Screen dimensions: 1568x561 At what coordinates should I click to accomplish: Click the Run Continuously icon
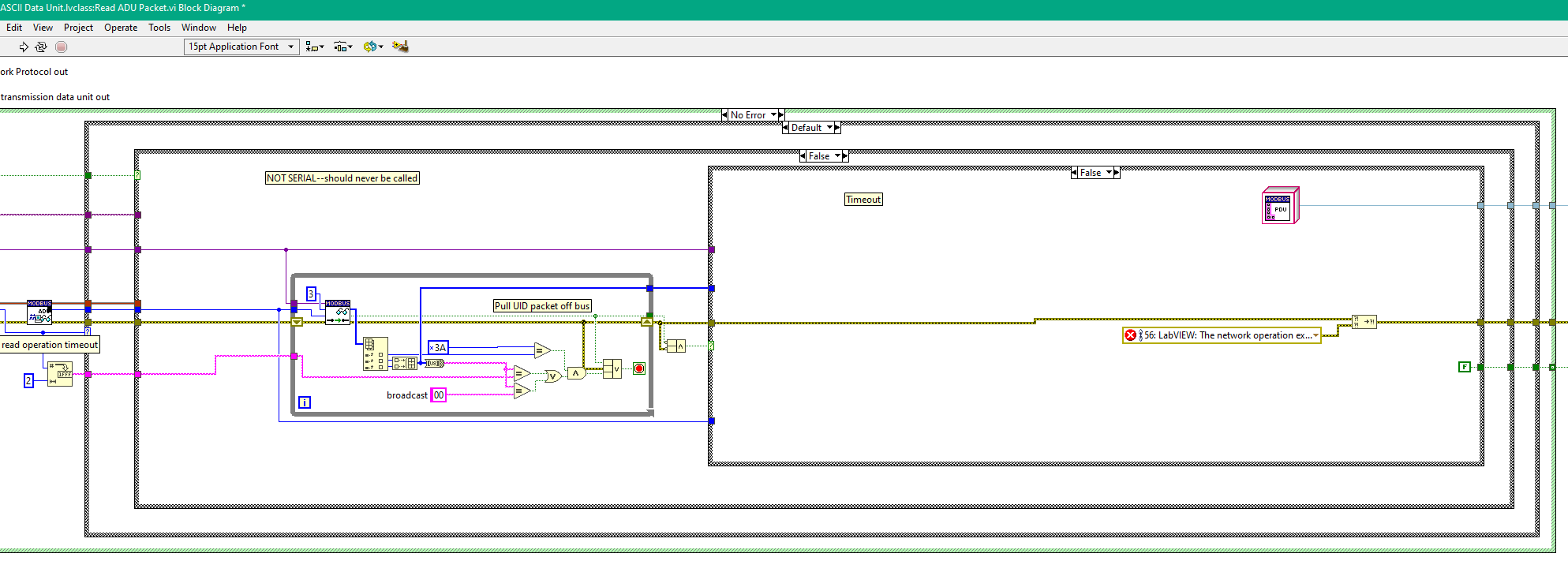[41, 47]
